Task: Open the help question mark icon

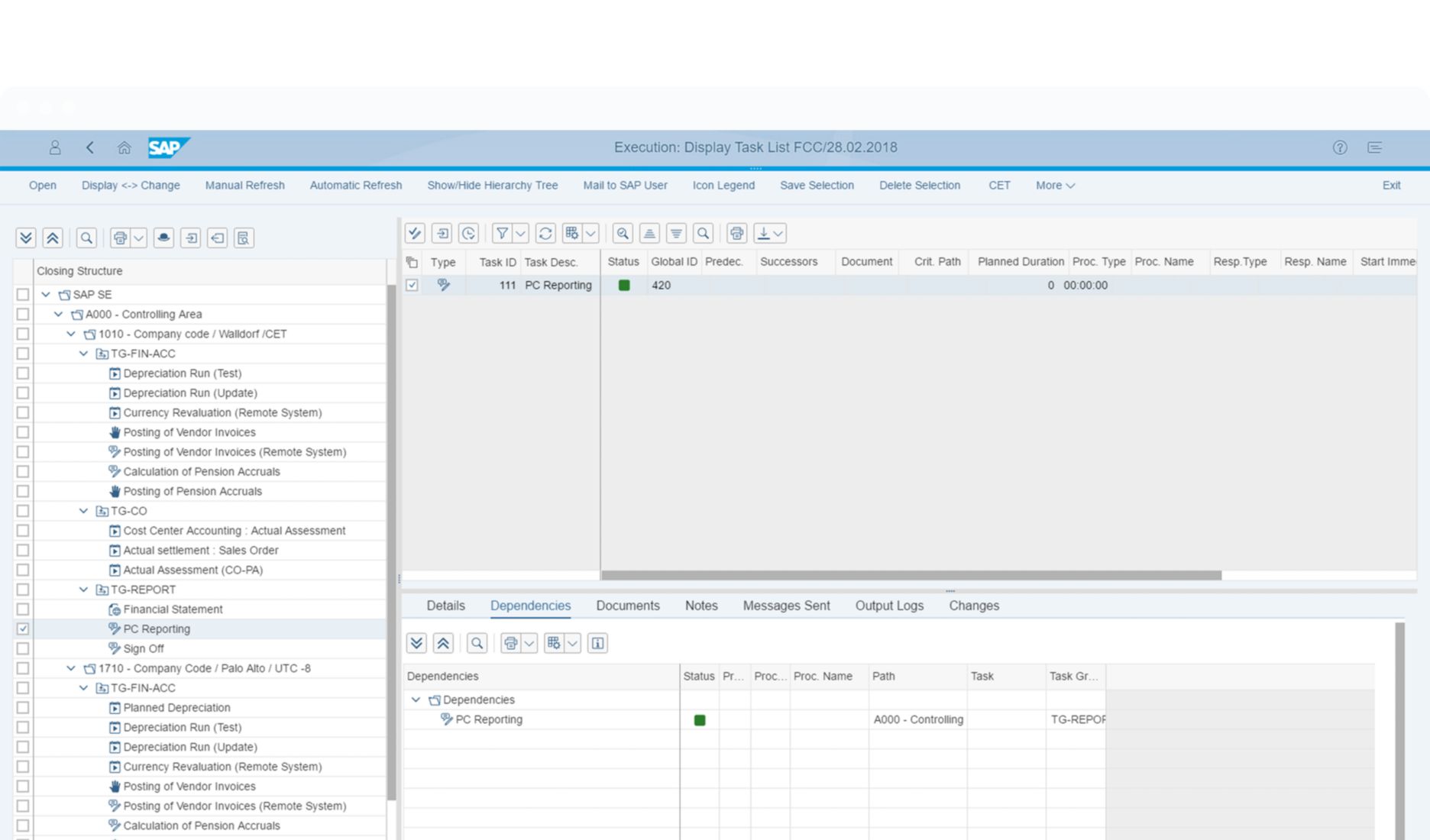Action: 1340,147
